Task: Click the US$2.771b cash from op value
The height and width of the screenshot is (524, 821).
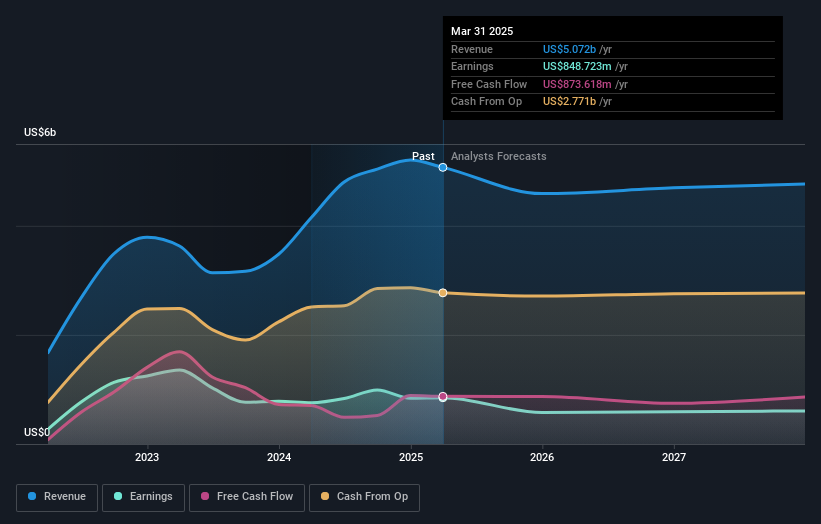Action: pyautogui.click(x=569, y=102)
